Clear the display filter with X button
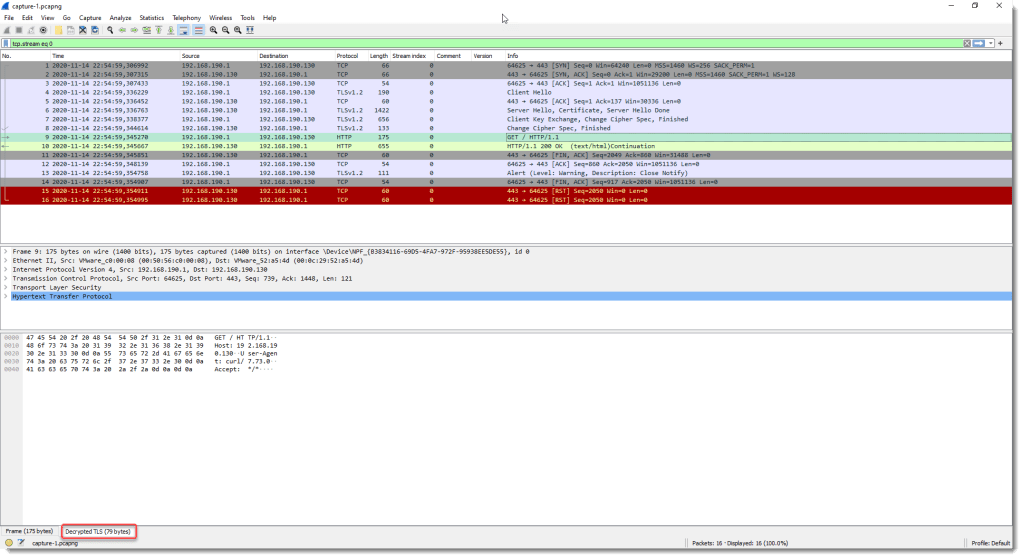 (967, 43)
